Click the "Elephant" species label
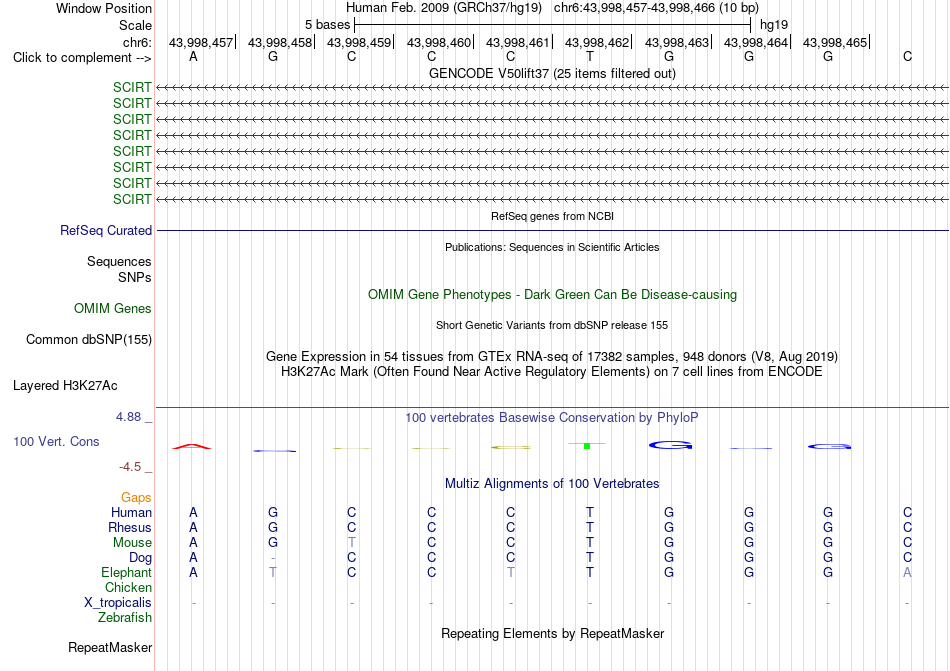 (126, 573)
